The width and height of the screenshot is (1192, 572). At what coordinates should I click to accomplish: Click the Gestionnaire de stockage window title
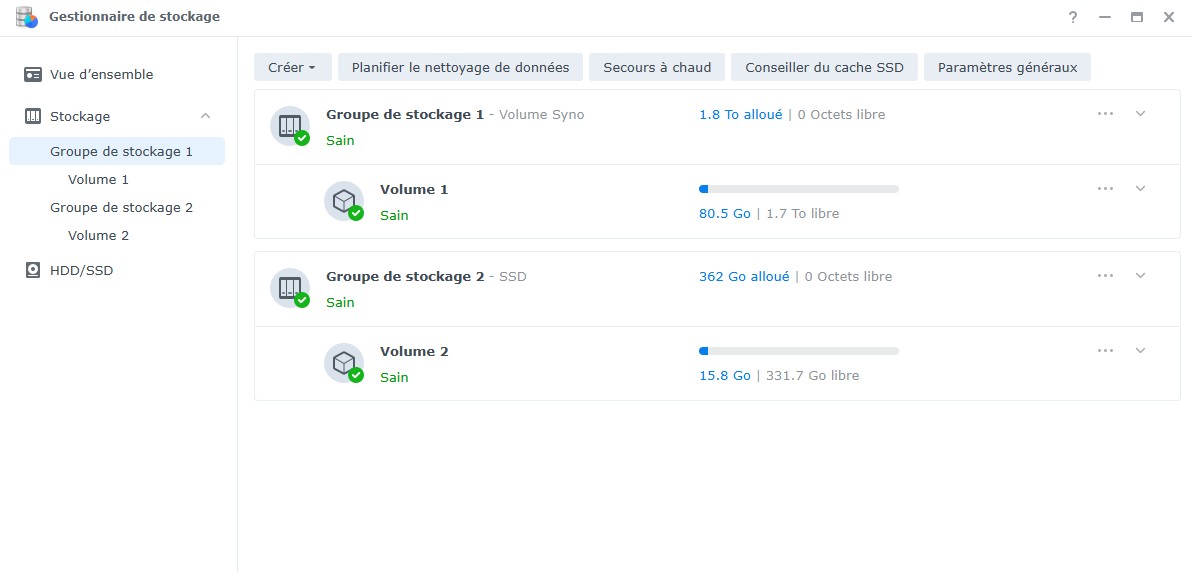pos(135,17)
